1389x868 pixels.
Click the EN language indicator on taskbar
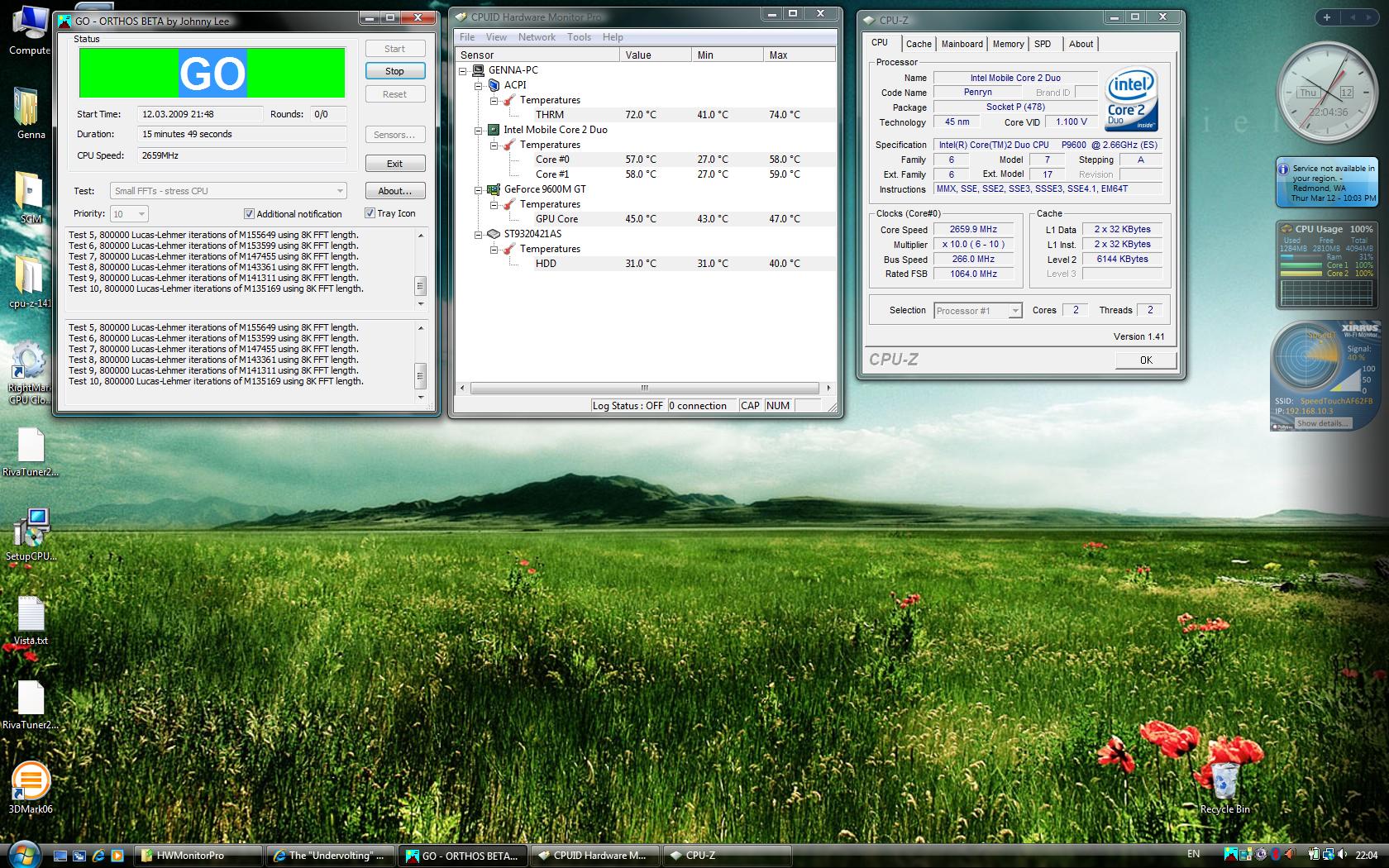click(1193, 854)
